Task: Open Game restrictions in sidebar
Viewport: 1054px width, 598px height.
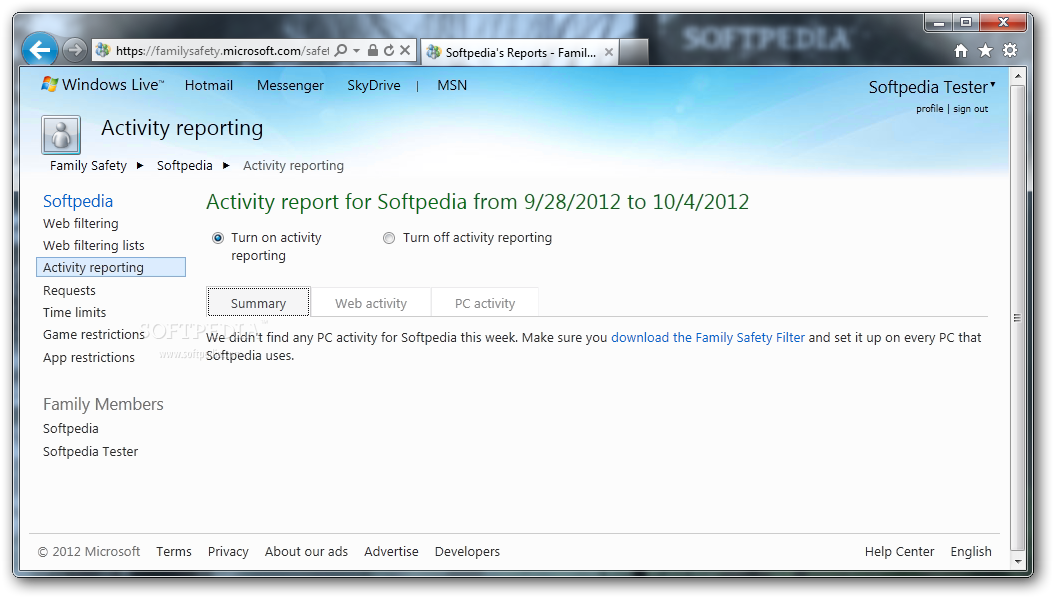Action: 93,335
